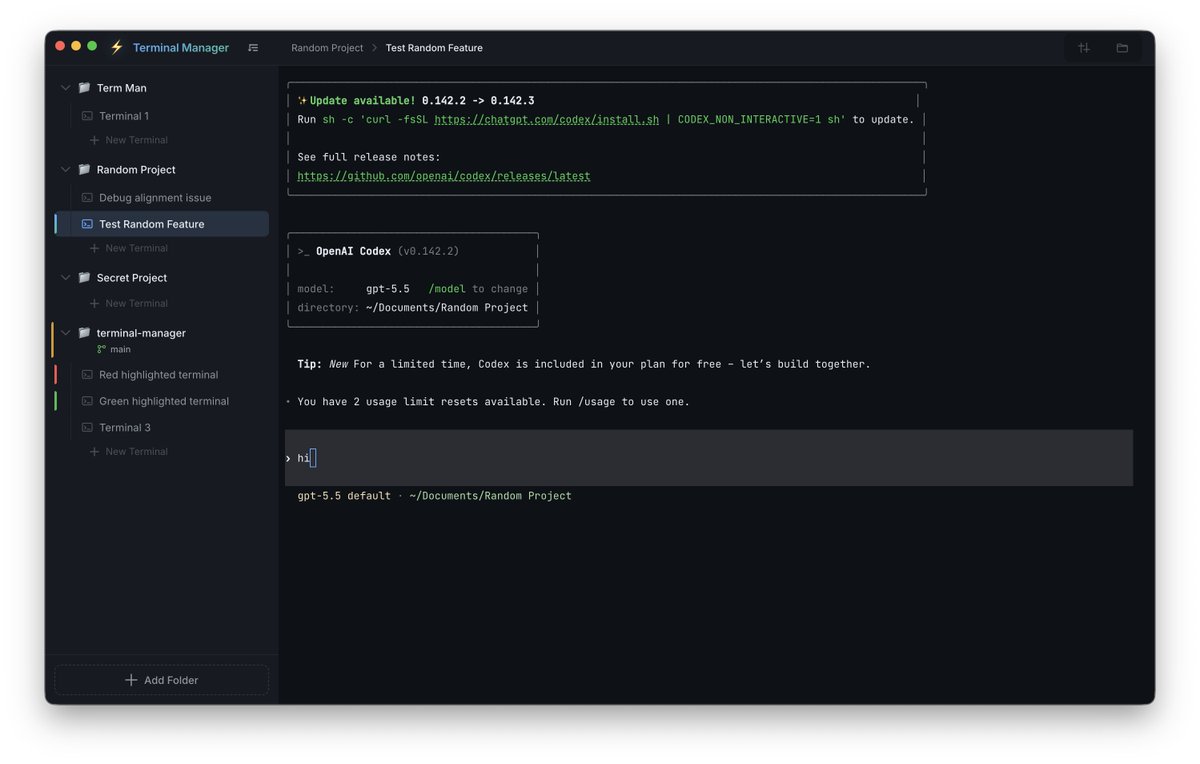Click the Random Project folder icon in sidebar

pyautogui.click(x=84, y=170)
